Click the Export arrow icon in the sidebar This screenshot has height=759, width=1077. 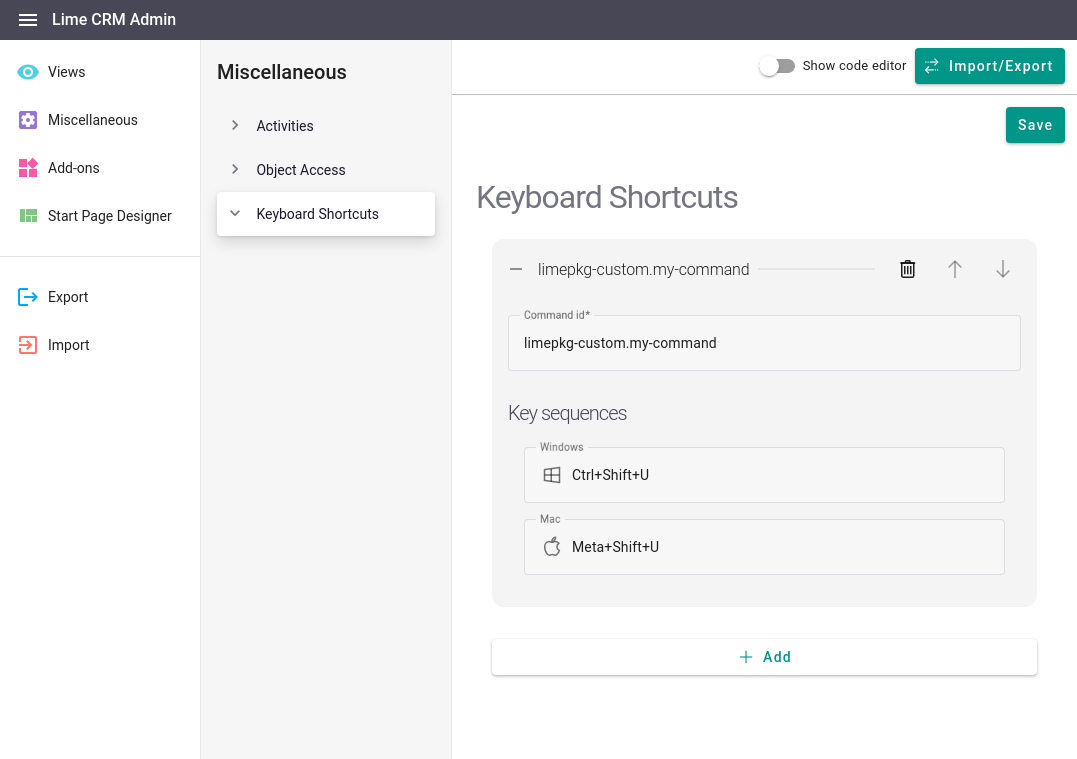26,297
